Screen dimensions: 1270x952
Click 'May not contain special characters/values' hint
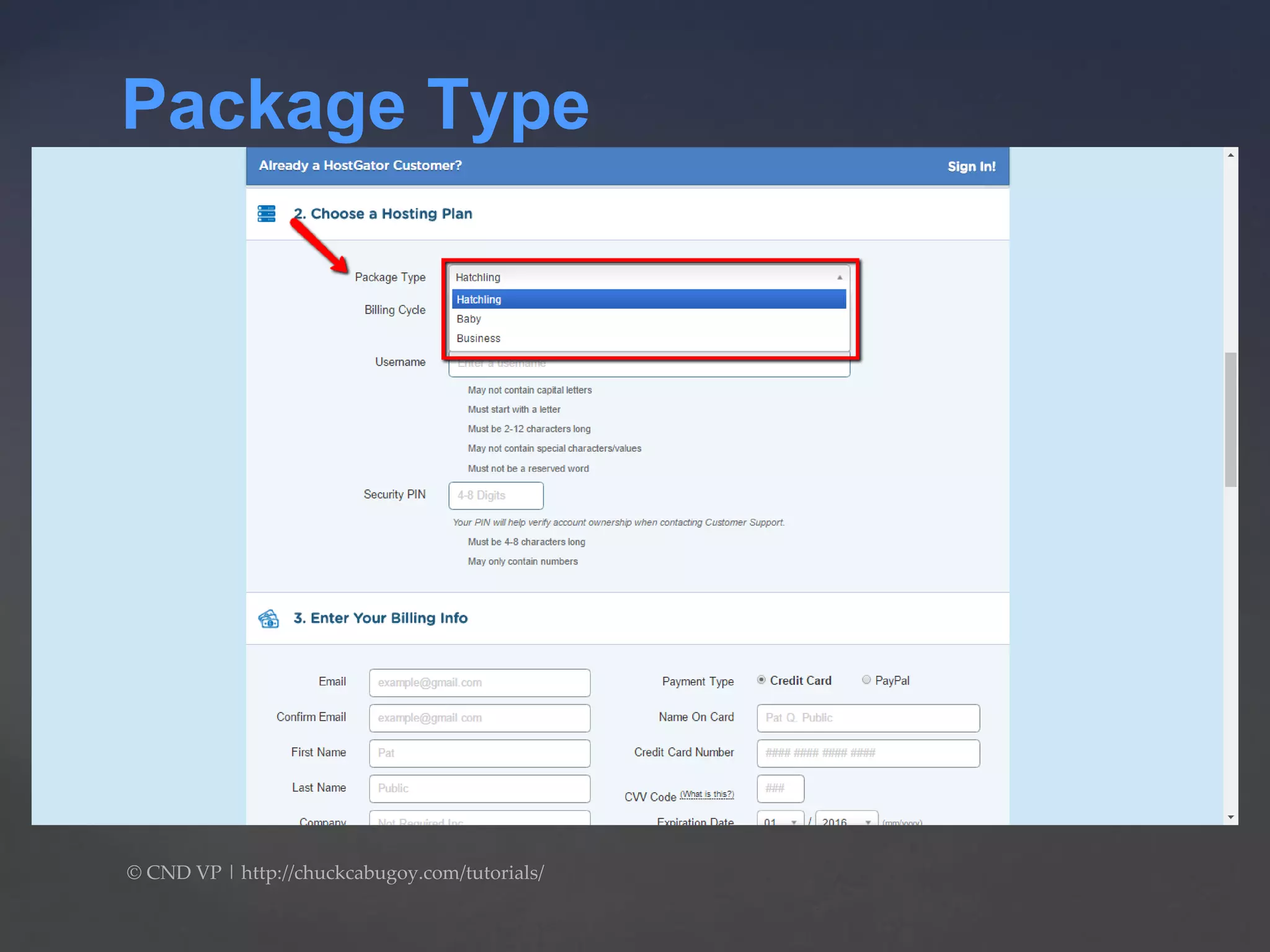click(x=554, y=449)
